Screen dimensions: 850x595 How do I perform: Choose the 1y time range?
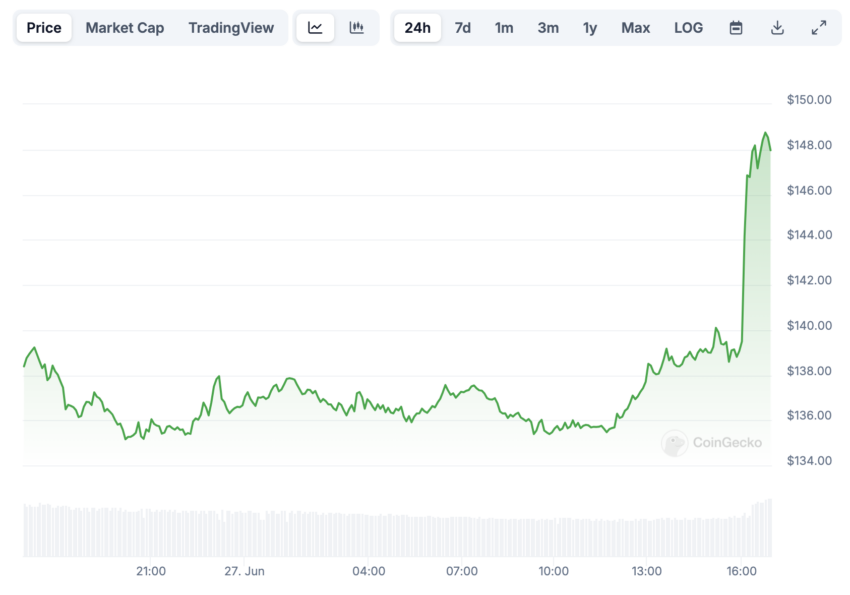590,28
